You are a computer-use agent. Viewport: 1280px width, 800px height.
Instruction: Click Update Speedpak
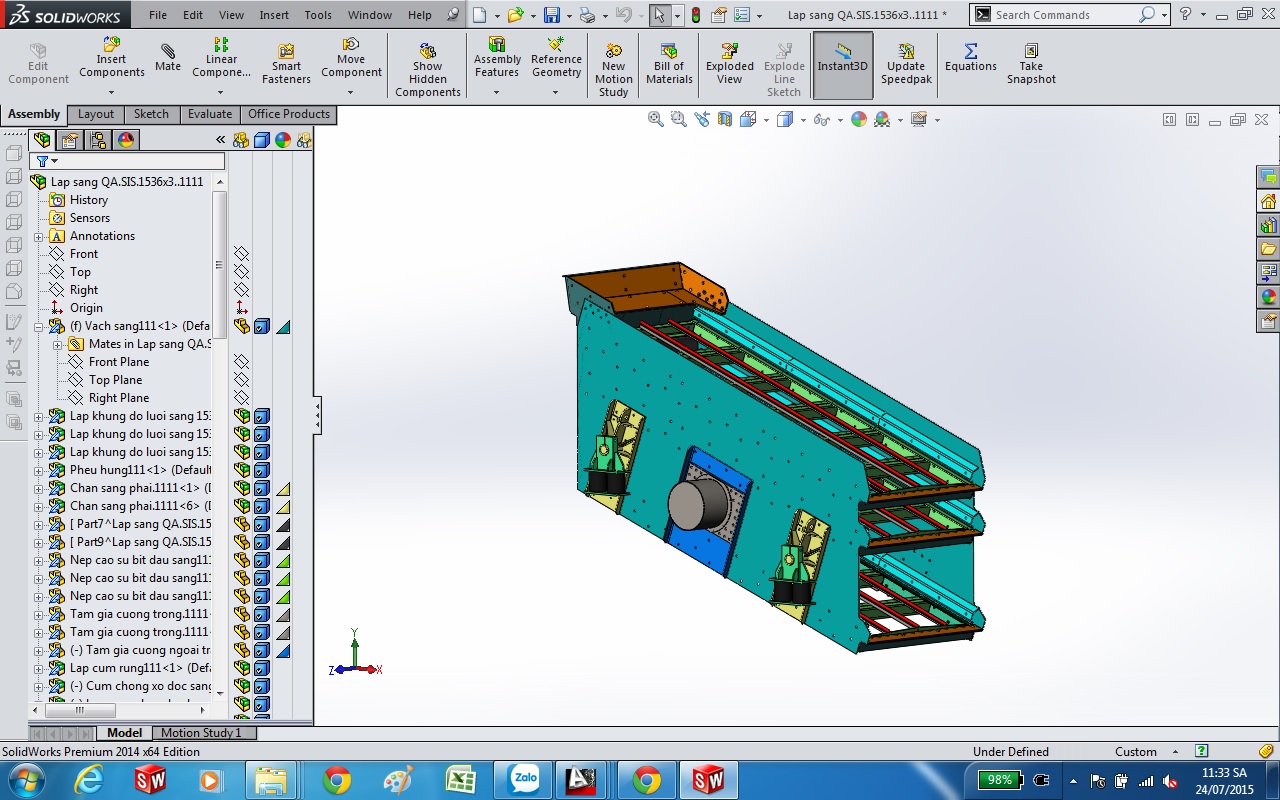[x=906, y=64]
